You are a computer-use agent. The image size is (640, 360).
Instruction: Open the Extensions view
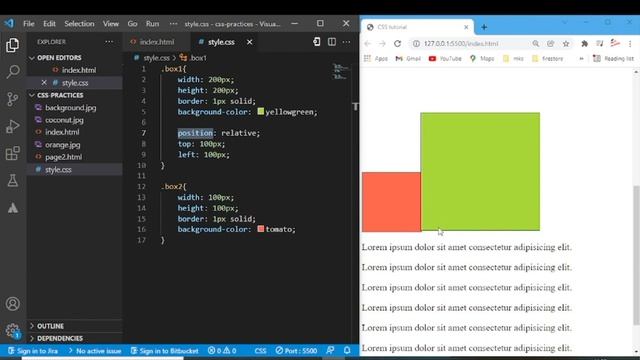point(12,153)
